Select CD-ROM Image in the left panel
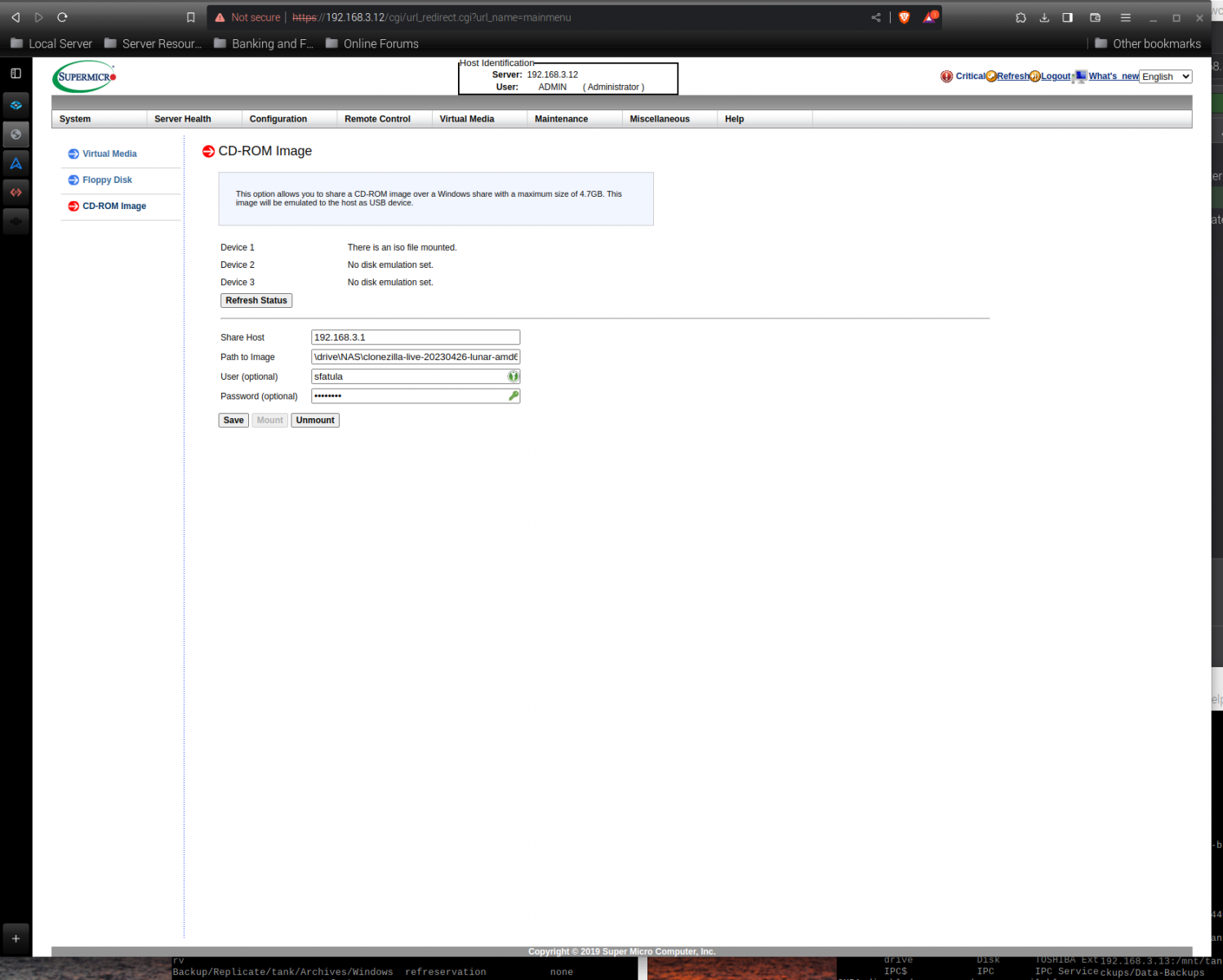Viewport: 1223px width, 980px height. point(114,206)
